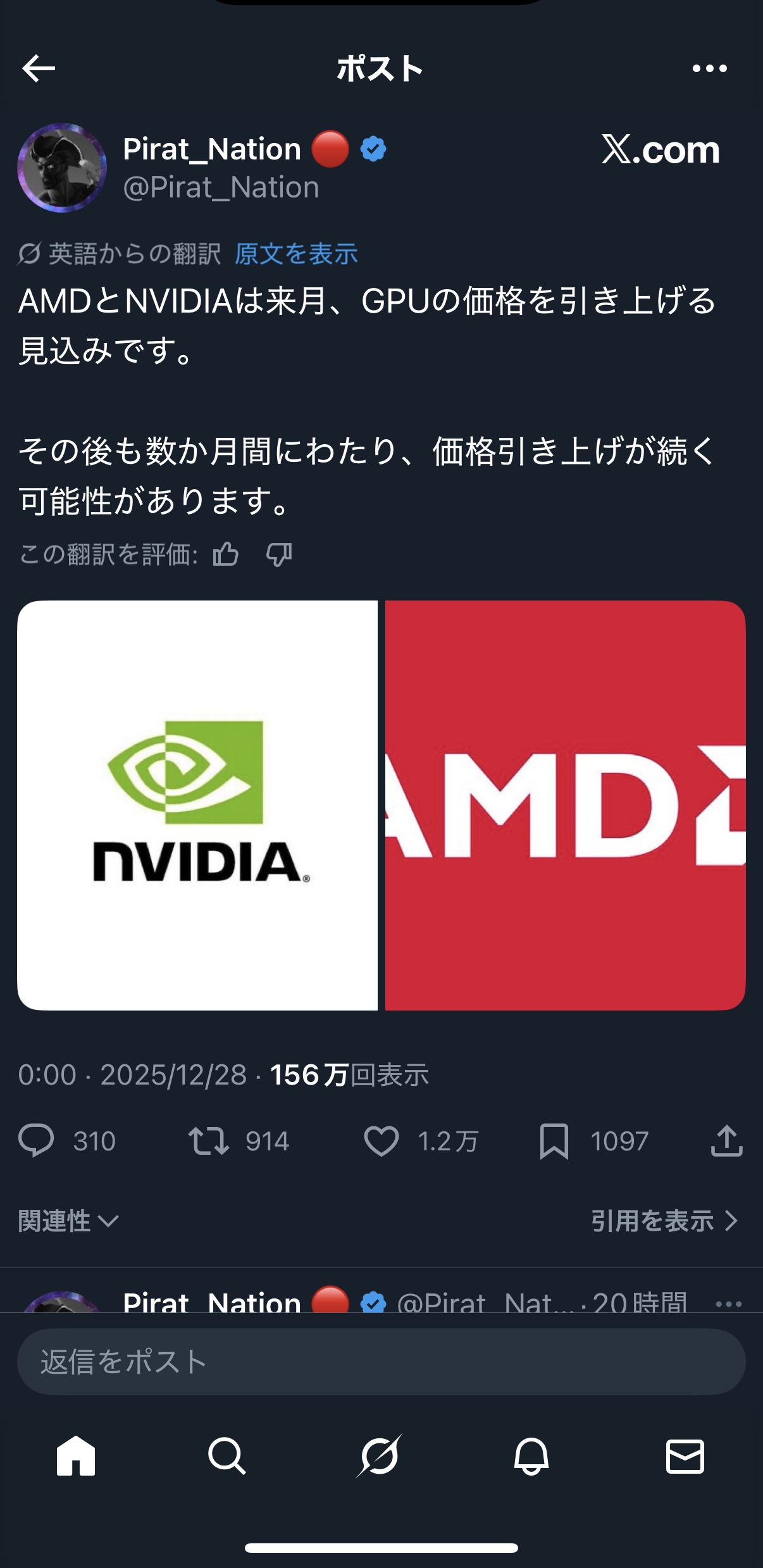763x1568 pixels.
Task: Repost using the retweet arrows icon
Action: pyautogui.click(x=208, y=1141)
